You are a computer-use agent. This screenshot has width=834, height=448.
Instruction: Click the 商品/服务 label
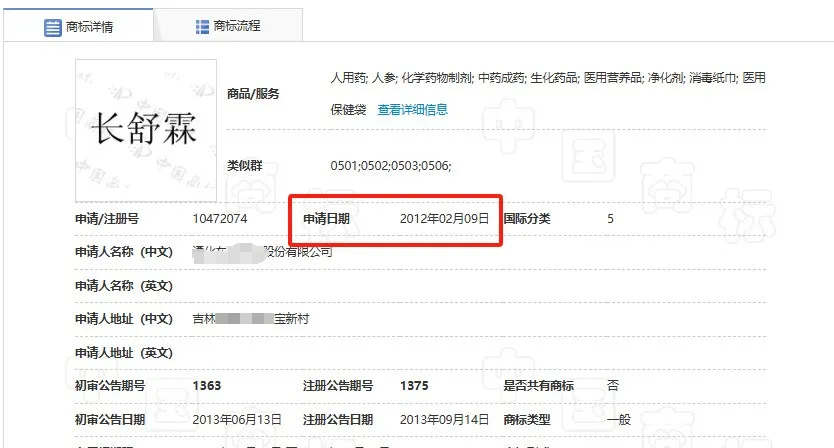253,94
